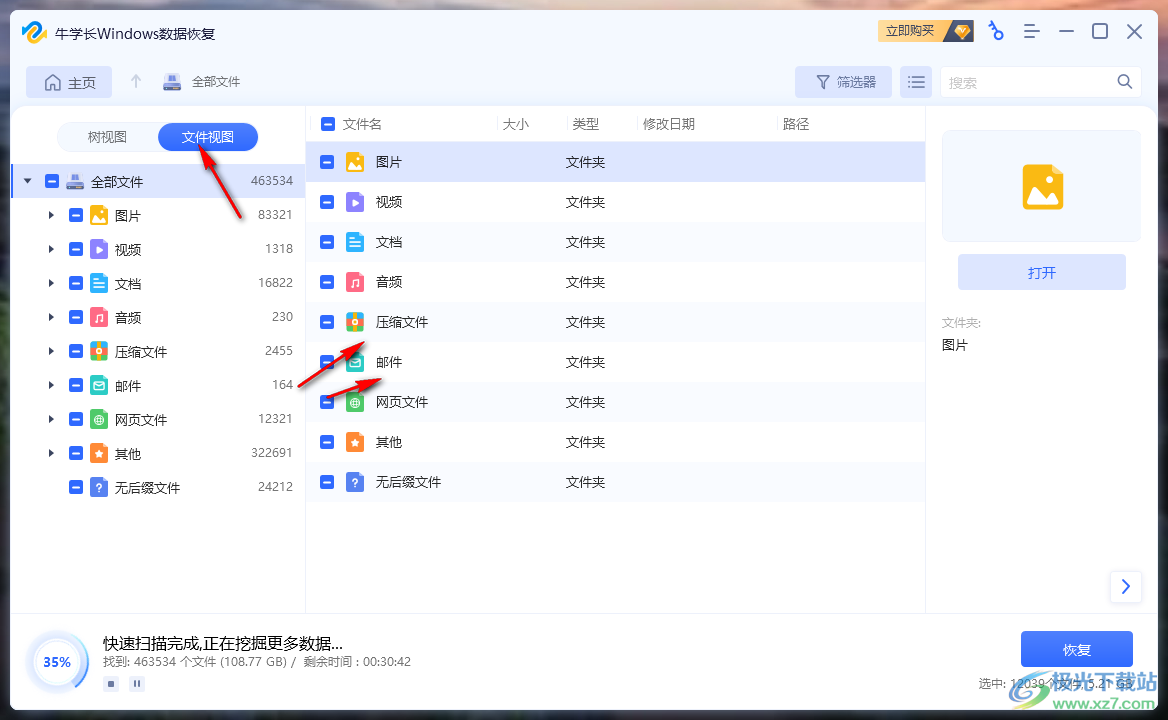Expand the 图片 tree node
The image size is (1168, 720).
pos(51,215)
